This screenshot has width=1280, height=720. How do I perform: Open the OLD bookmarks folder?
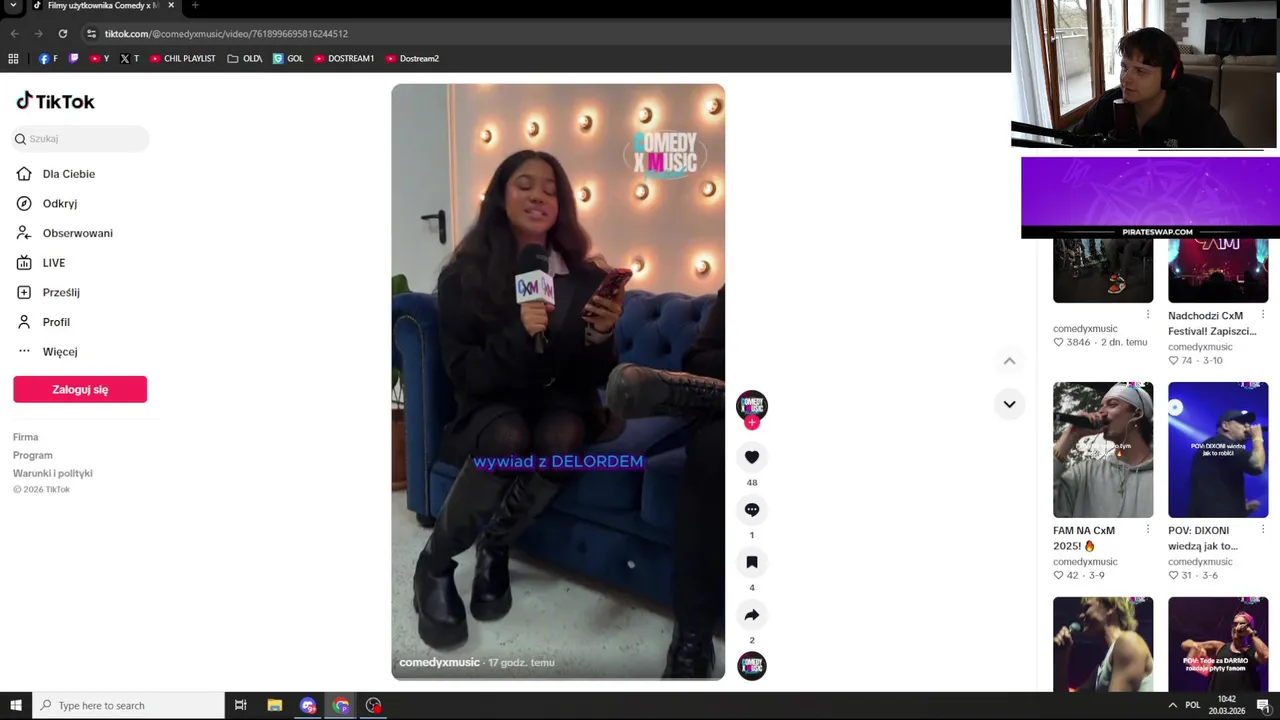244,59
